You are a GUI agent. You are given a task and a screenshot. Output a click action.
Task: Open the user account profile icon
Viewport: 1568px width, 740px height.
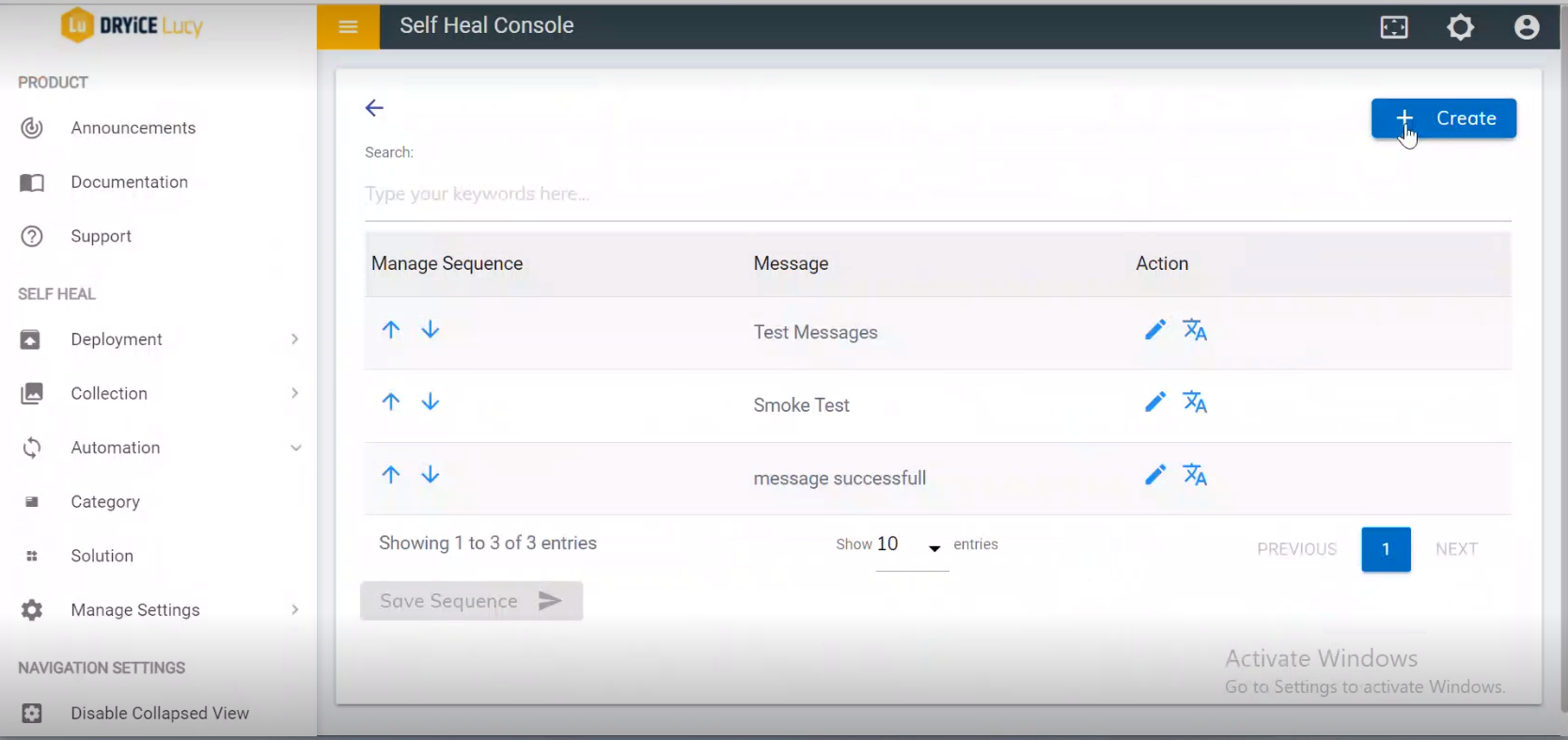click(x=1527, y=27)
